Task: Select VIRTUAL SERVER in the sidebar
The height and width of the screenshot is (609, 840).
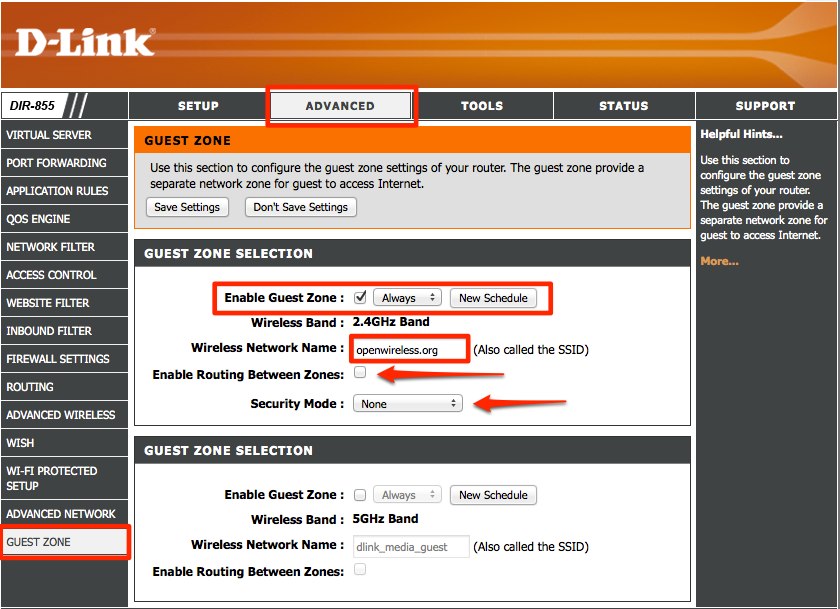Action: [x=64, y=135]
